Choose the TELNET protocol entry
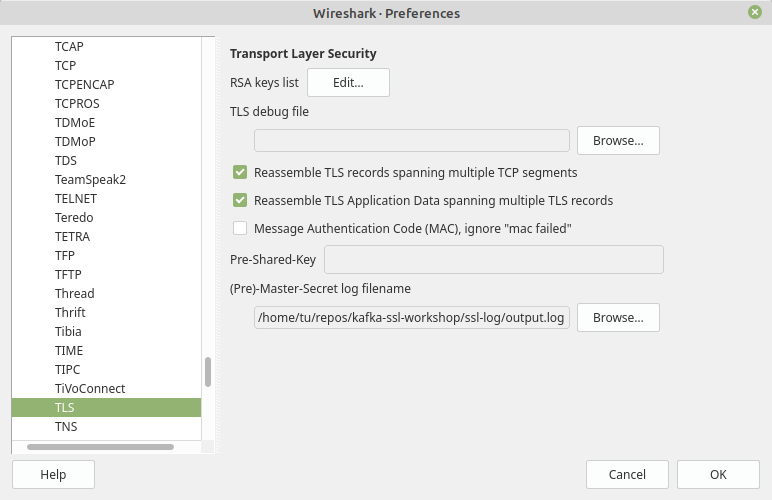Image resolution: width=772 pixels, height=500 pixels. tap(75, 198)
